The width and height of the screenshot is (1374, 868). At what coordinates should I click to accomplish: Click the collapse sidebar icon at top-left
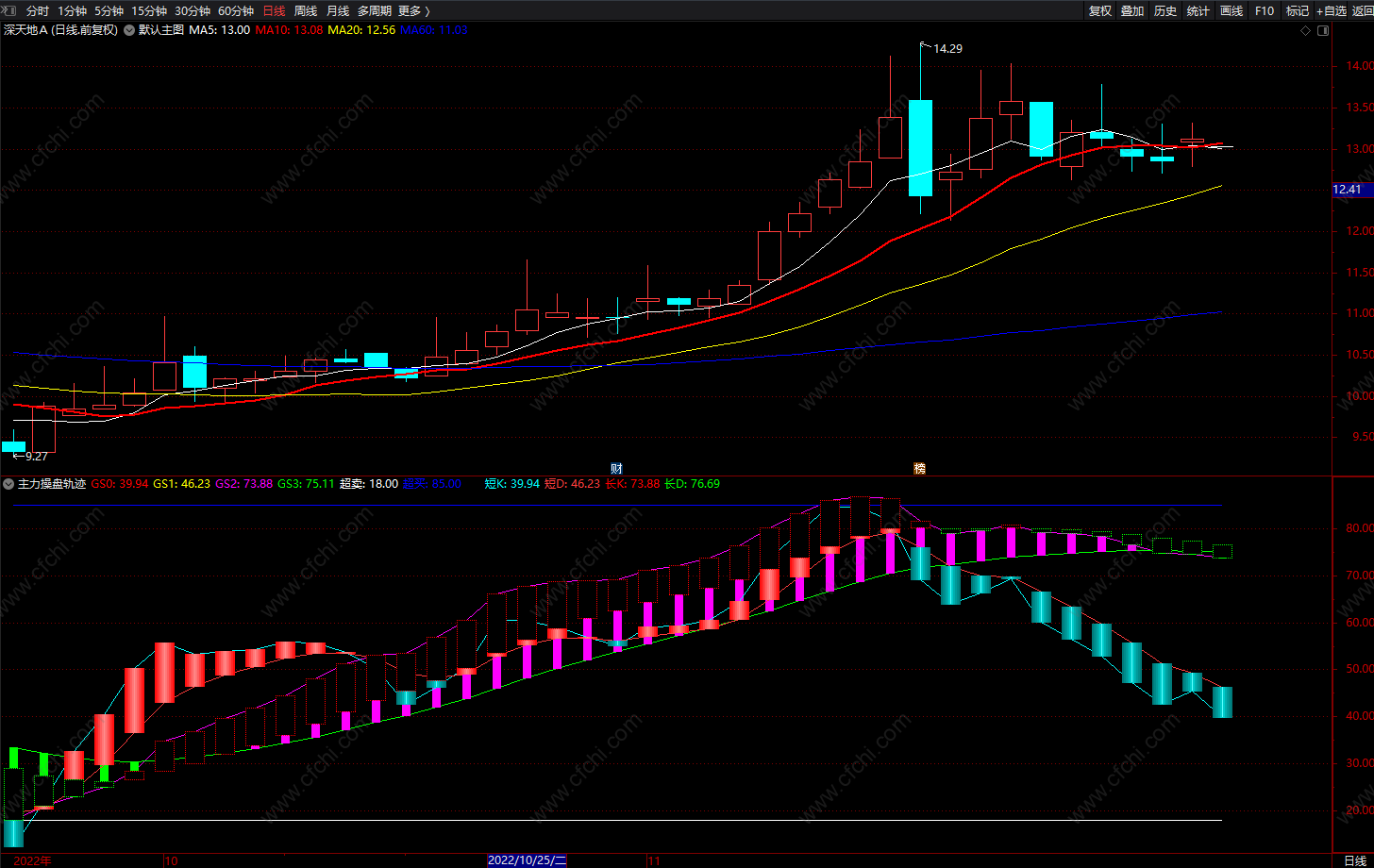coord(8,10)
